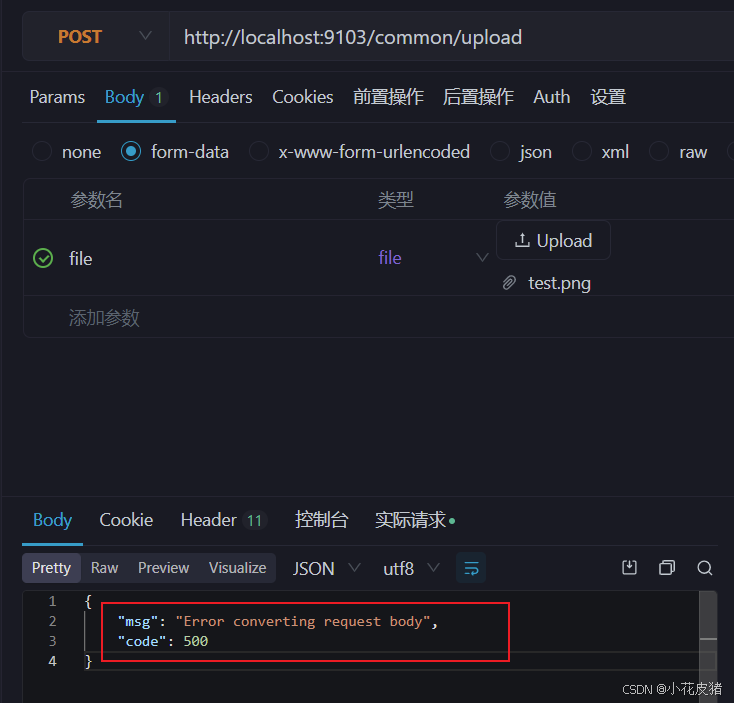Click the 参数名 column header
734x703 pixels.
96,200
